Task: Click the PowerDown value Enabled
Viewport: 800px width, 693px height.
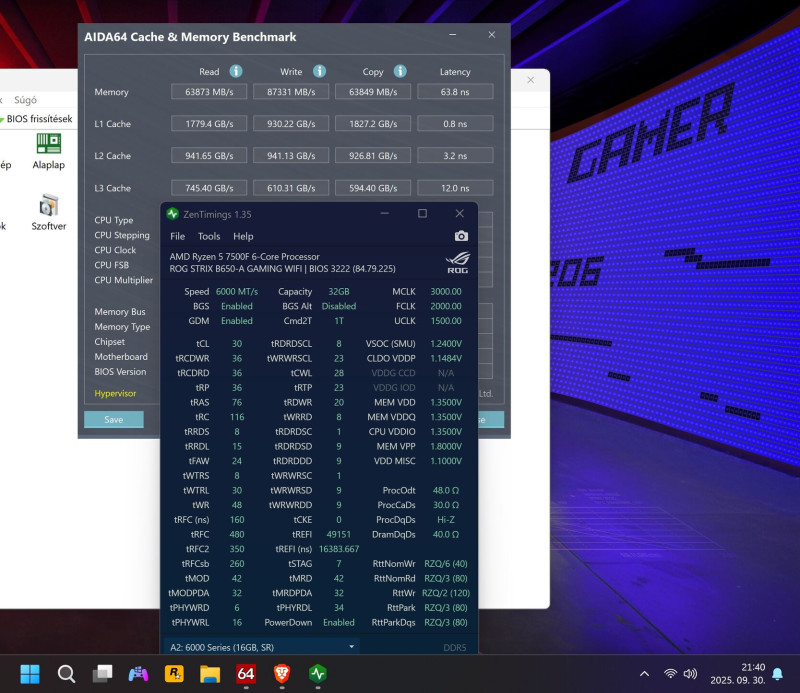Action: point(339,623)
